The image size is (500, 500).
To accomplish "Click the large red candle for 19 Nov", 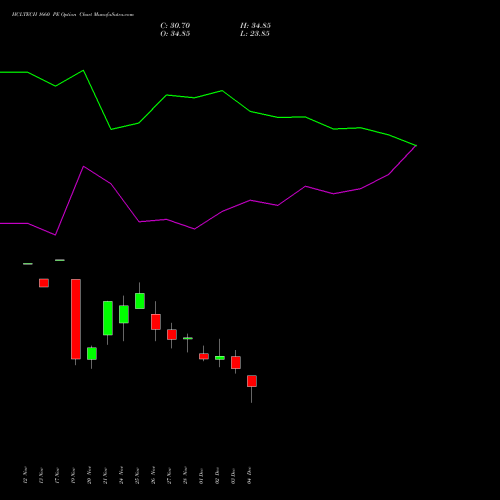I will 76,319.
